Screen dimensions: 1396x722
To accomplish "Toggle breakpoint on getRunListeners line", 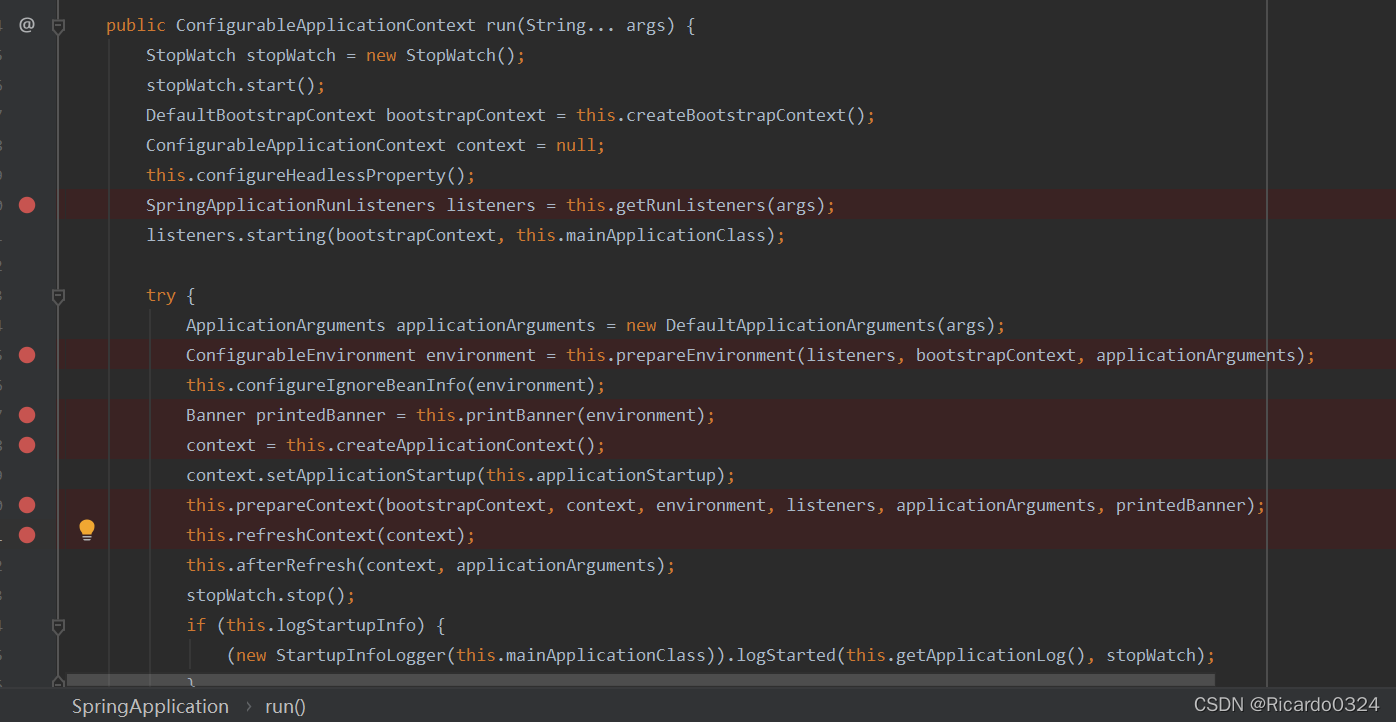I will click(27, 205).
